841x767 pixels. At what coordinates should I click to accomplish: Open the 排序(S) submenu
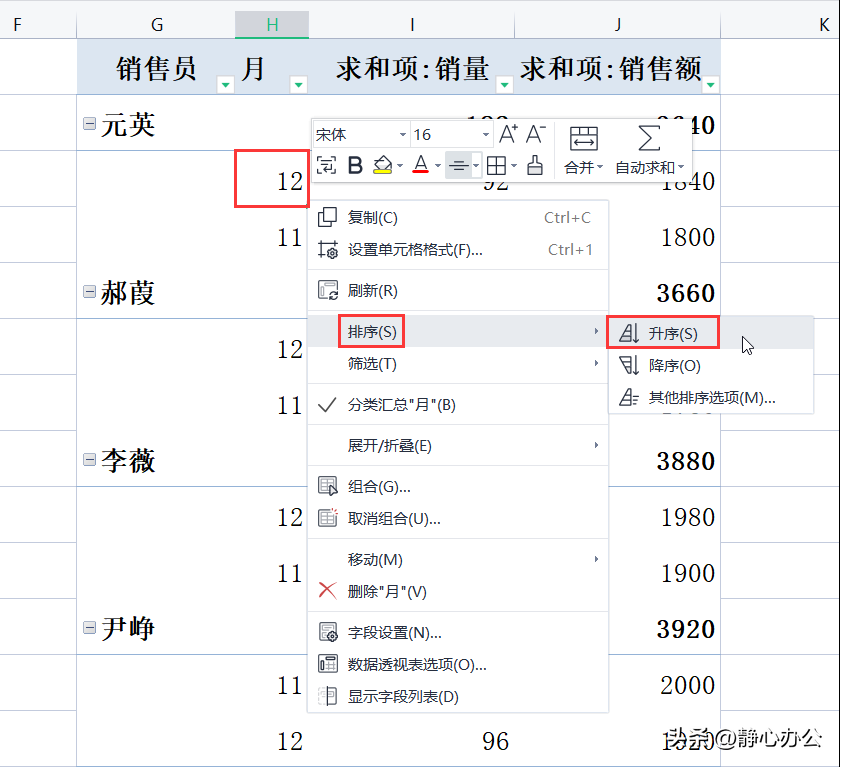click(x=458, y=331)
